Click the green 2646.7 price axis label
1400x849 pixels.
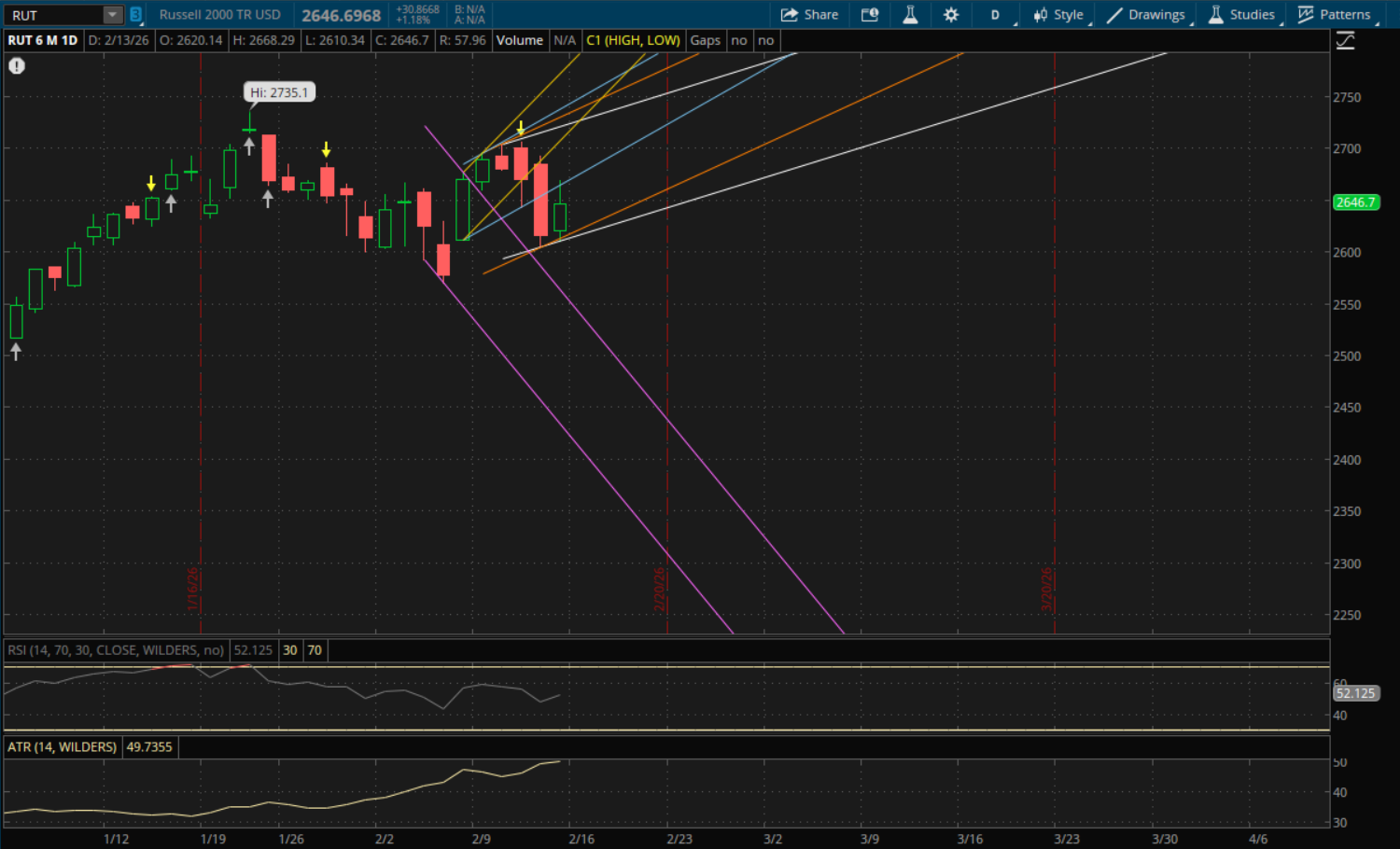[1355, 202]
